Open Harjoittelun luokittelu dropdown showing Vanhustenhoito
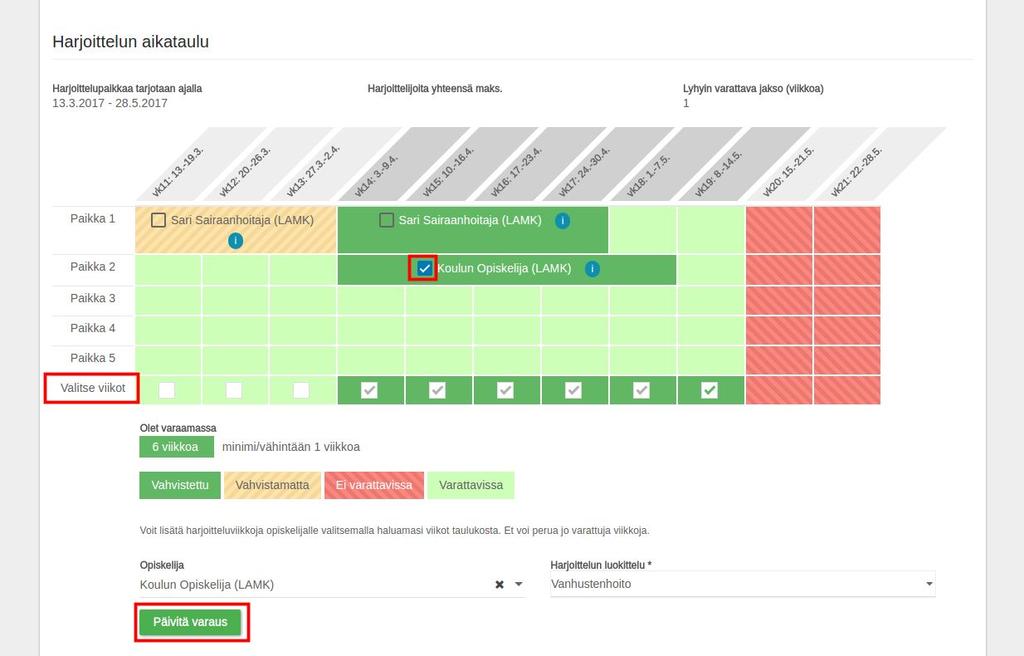Image resolution: width=1024 pixels, height=656 pixels. pos(743,584)
